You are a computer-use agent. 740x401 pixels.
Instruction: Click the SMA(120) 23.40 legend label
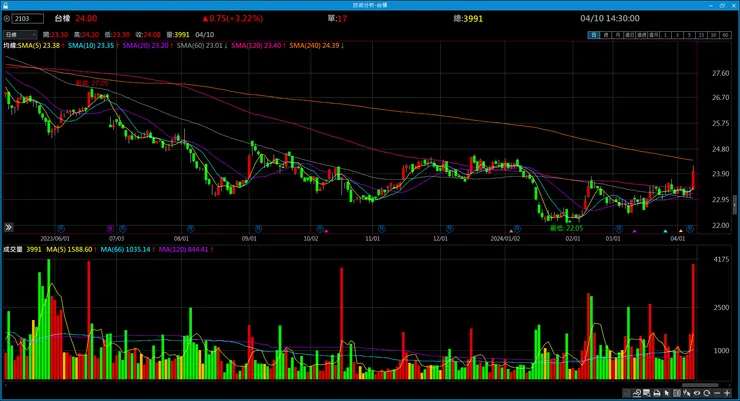click(x=256, y=46)
